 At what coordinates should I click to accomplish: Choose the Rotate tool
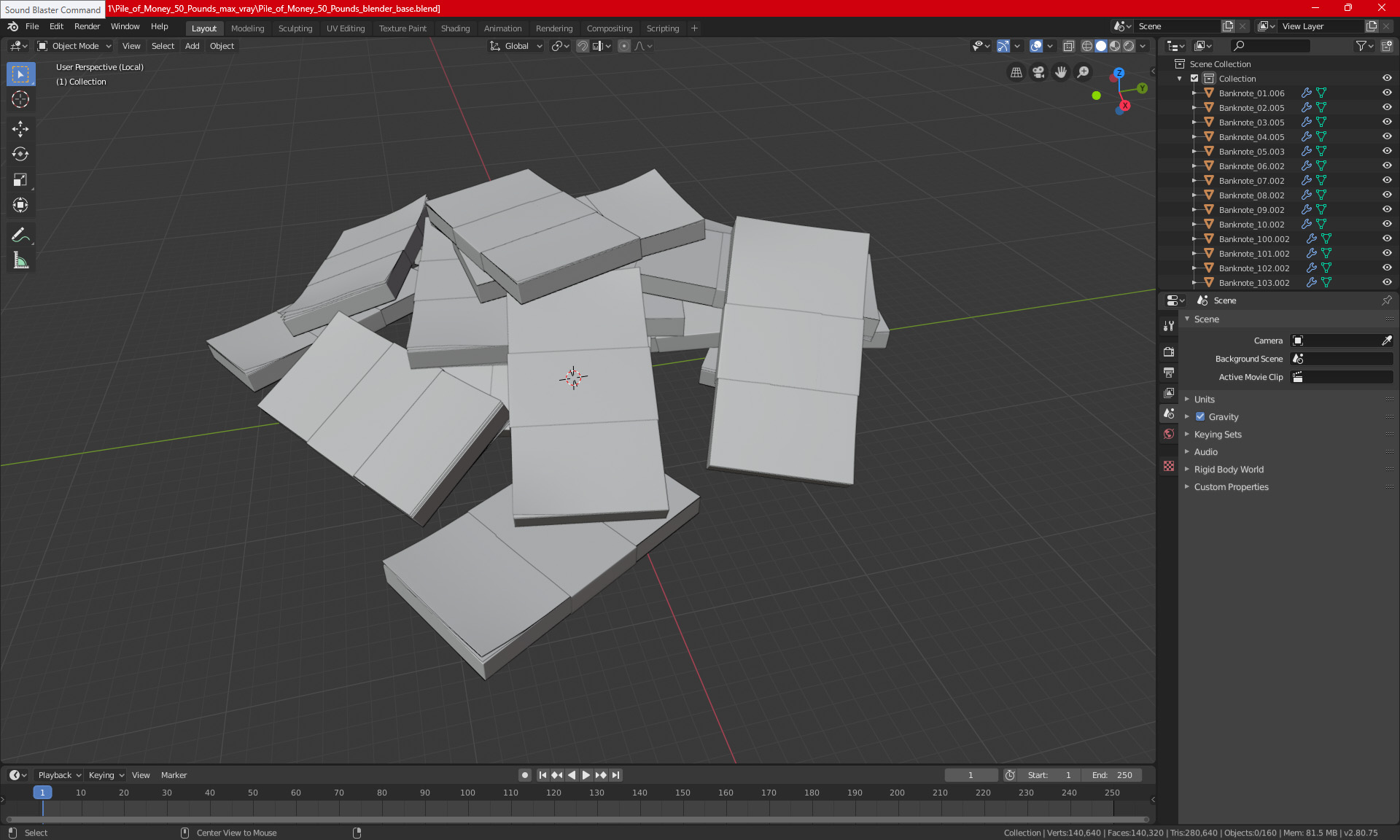pos(20,154)
